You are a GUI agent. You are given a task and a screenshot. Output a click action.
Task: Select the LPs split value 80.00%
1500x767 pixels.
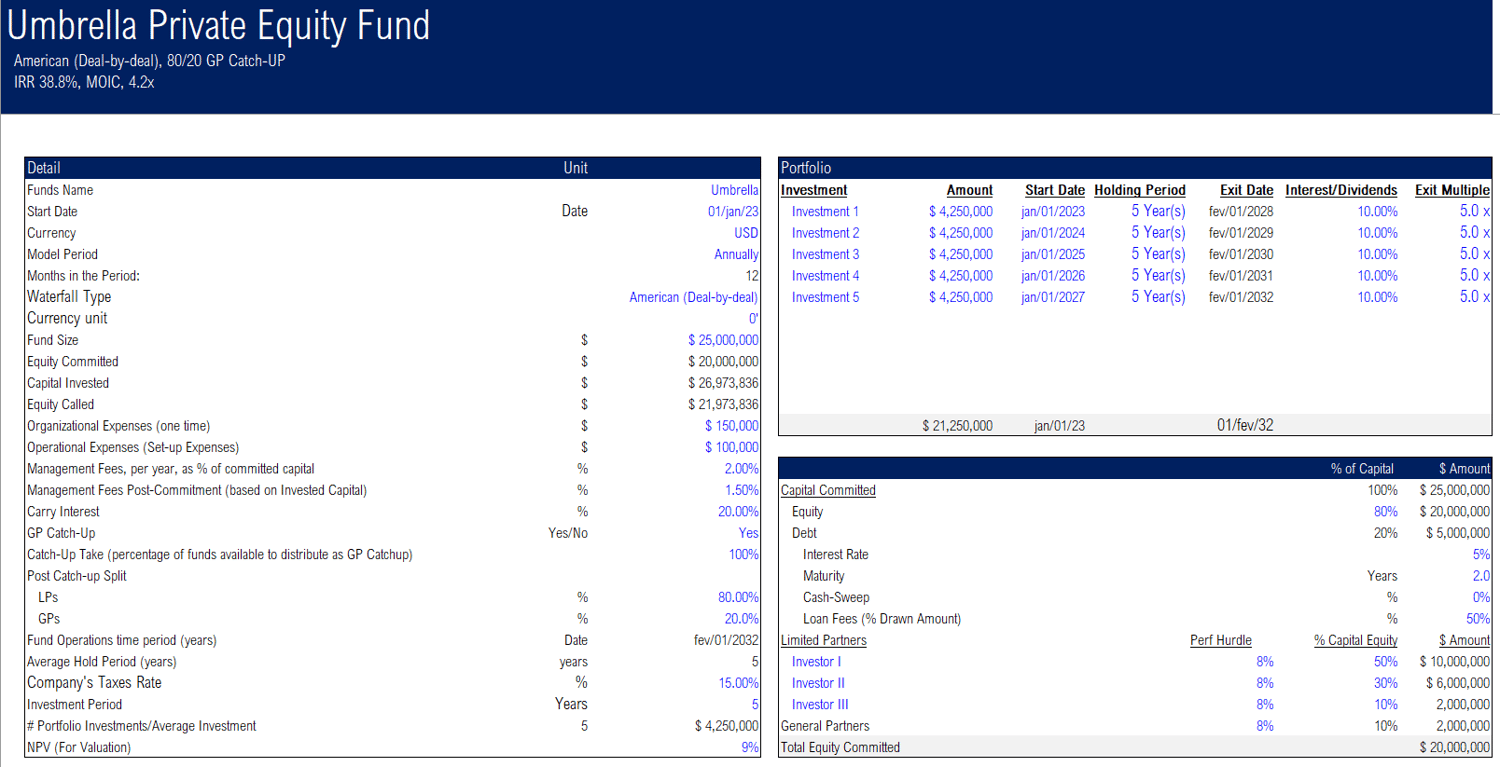pyautogui.click(x=738, y=597)
